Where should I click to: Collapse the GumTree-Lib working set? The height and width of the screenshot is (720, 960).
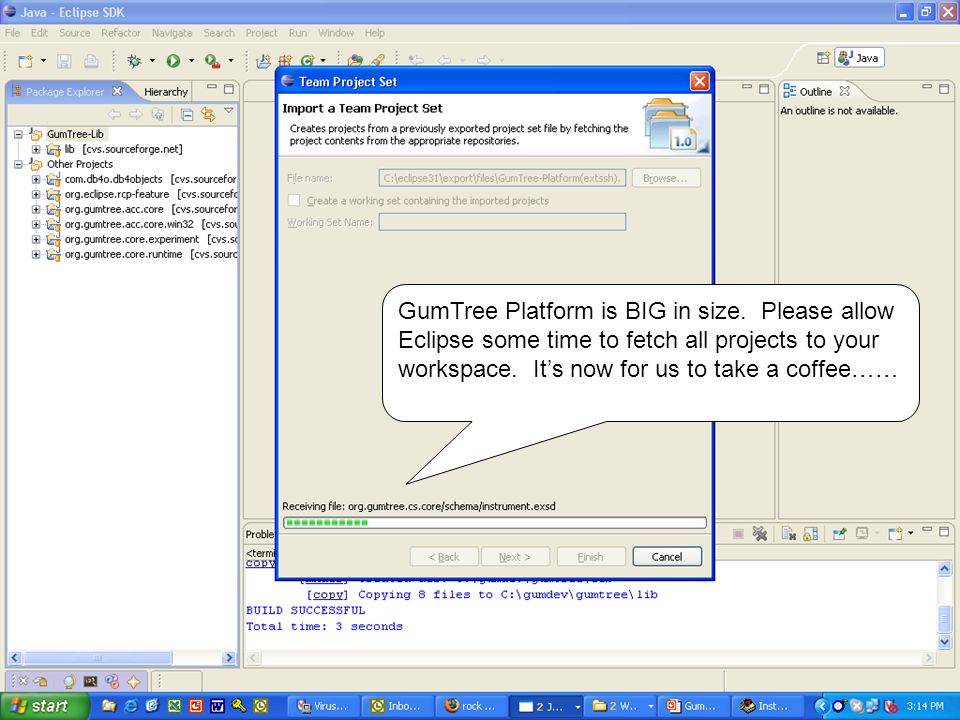18,134
